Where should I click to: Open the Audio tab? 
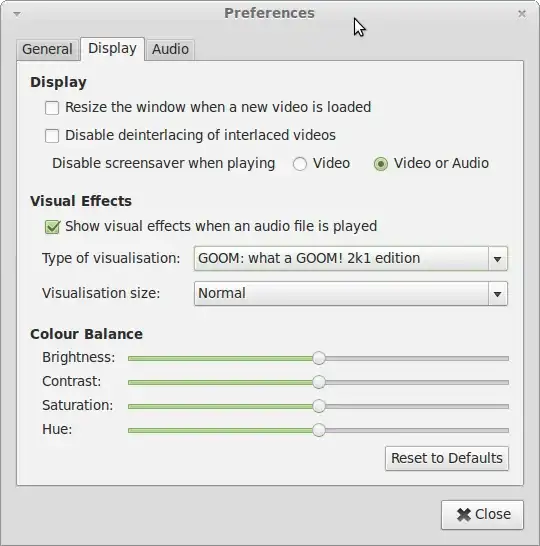(x=170, y=49)
